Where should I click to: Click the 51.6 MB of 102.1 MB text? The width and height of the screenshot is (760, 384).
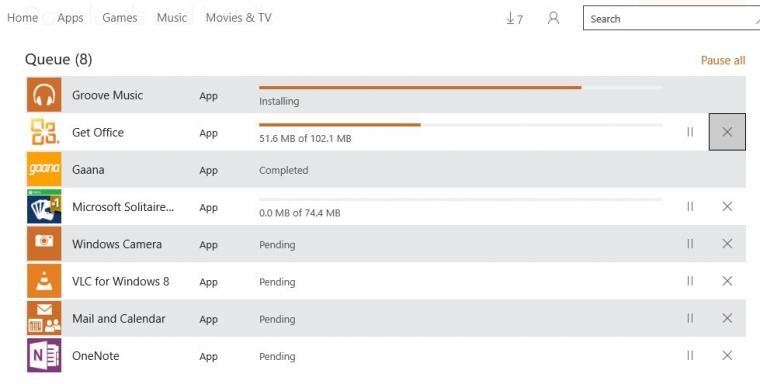pyautogui.click(x=305, y=139)
